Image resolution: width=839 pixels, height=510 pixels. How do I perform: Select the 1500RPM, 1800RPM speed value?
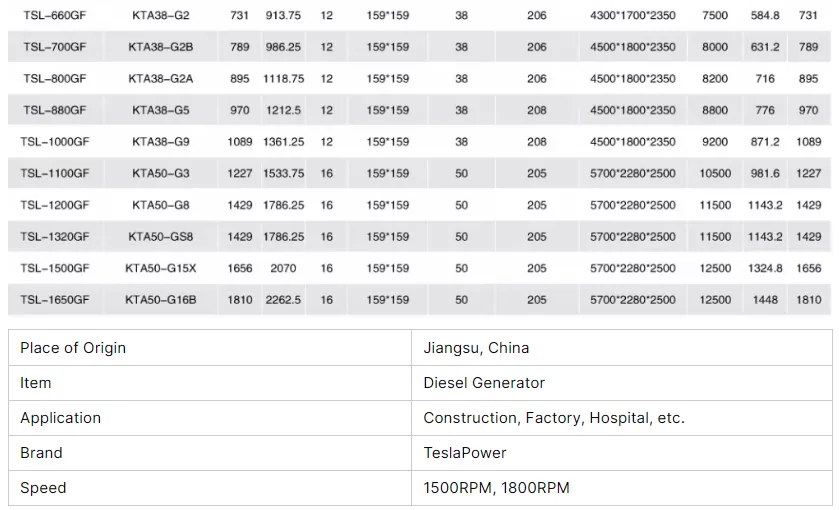496,488
